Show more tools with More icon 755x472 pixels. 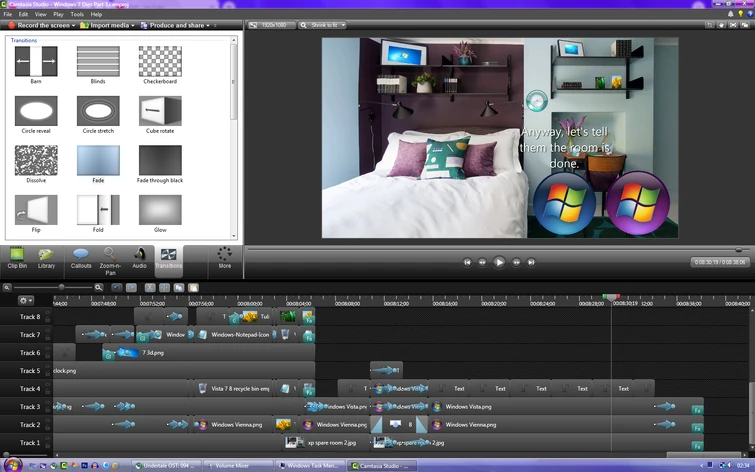[x=225, y=258]
